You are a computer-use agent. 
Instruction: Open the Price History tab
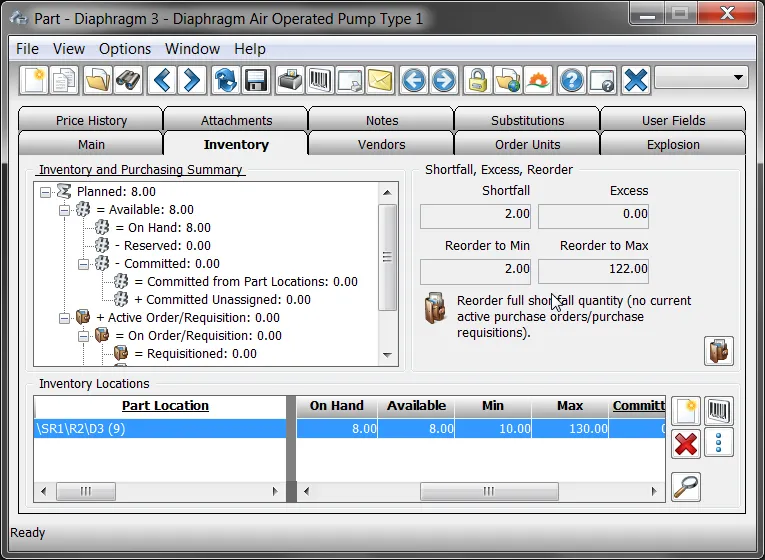(91, 120)
